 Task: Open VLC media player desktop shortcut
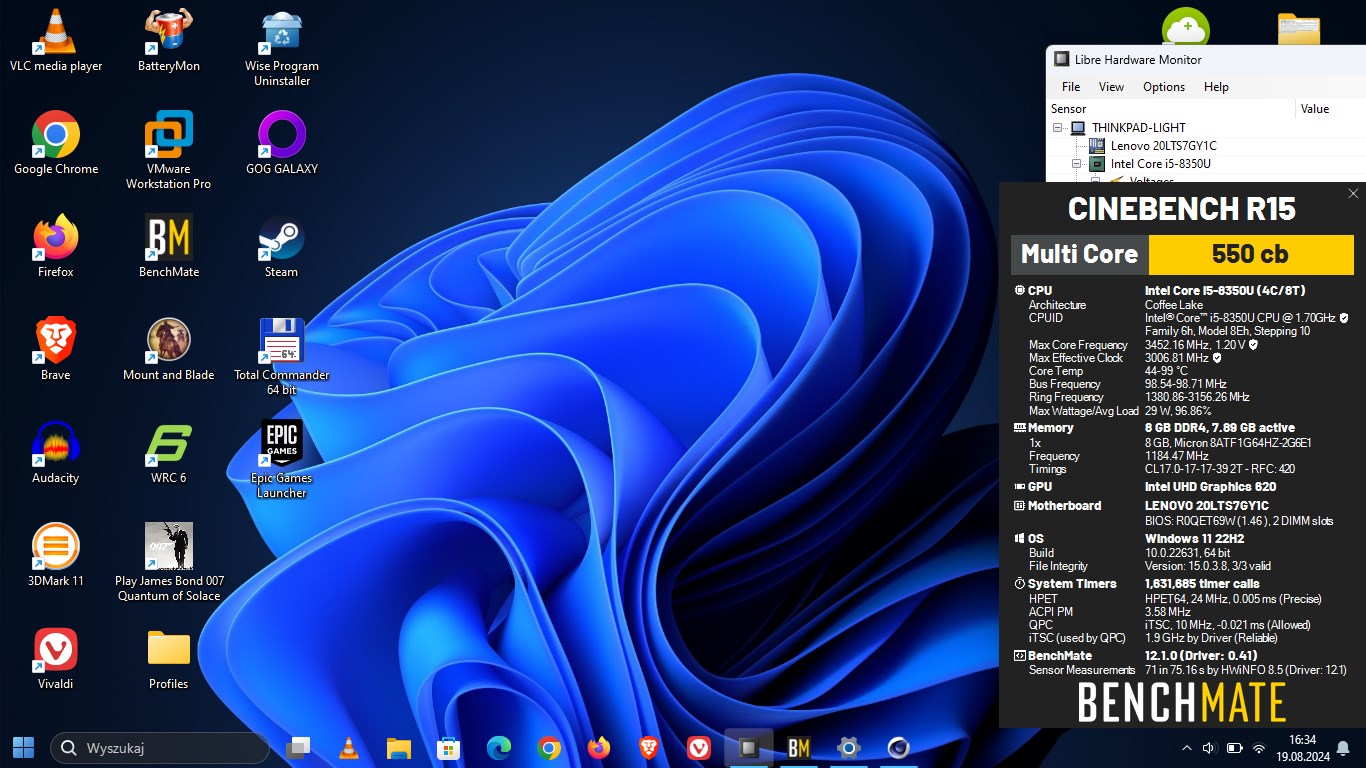click(56, 40)
